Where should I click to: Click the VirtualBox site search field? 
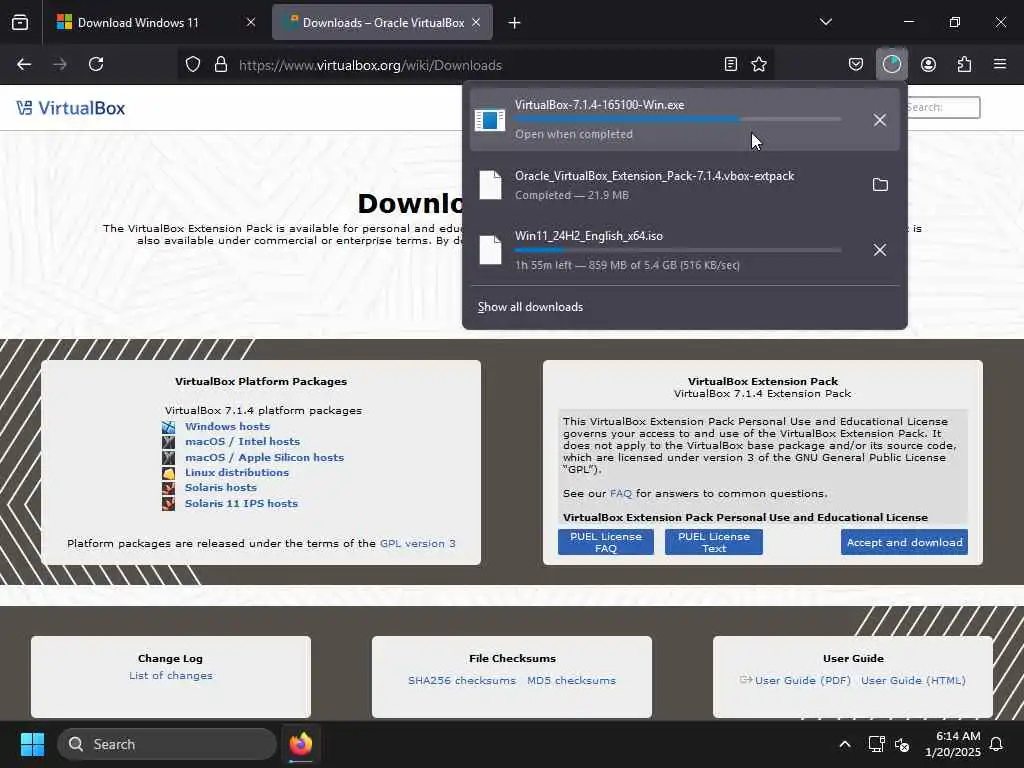941,108
